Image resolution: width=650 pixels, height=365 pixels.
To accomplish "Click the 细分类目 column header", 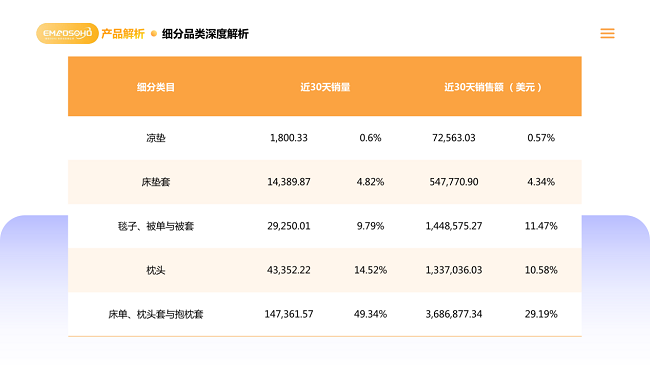I will [156, 87].
